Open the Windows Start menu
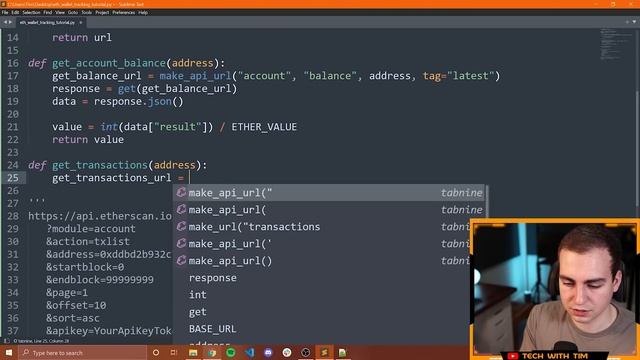 click(9, 352)
